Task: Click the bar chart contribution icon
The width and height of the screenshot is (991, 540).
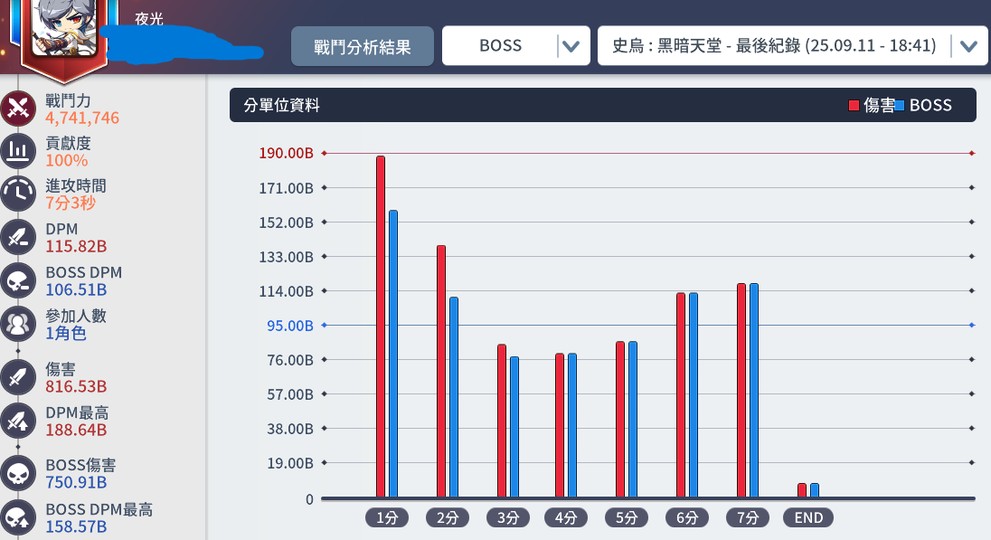Action: (18, 151)
